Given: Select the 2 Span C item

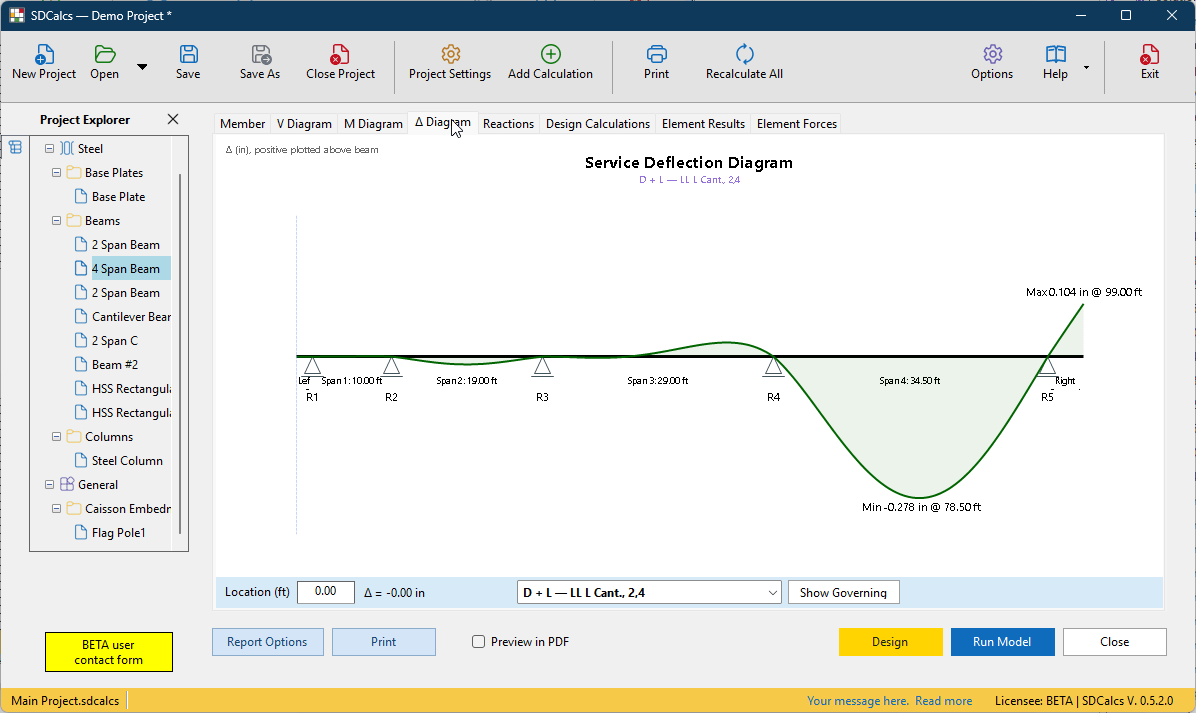Looking at the screenshot, I should click(115, 341).
